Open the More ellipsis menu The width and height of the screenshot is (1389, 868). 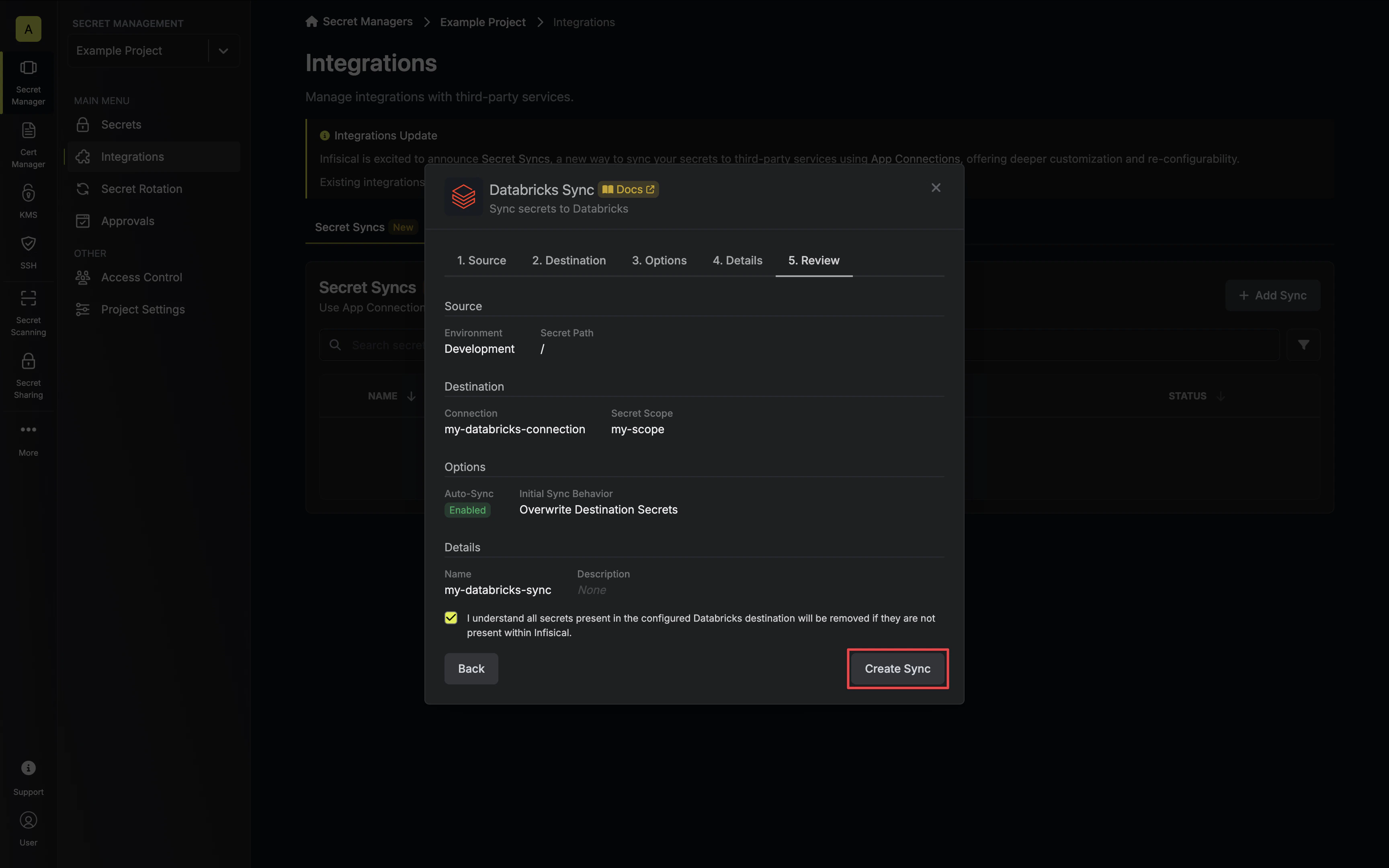pos(28,430)
